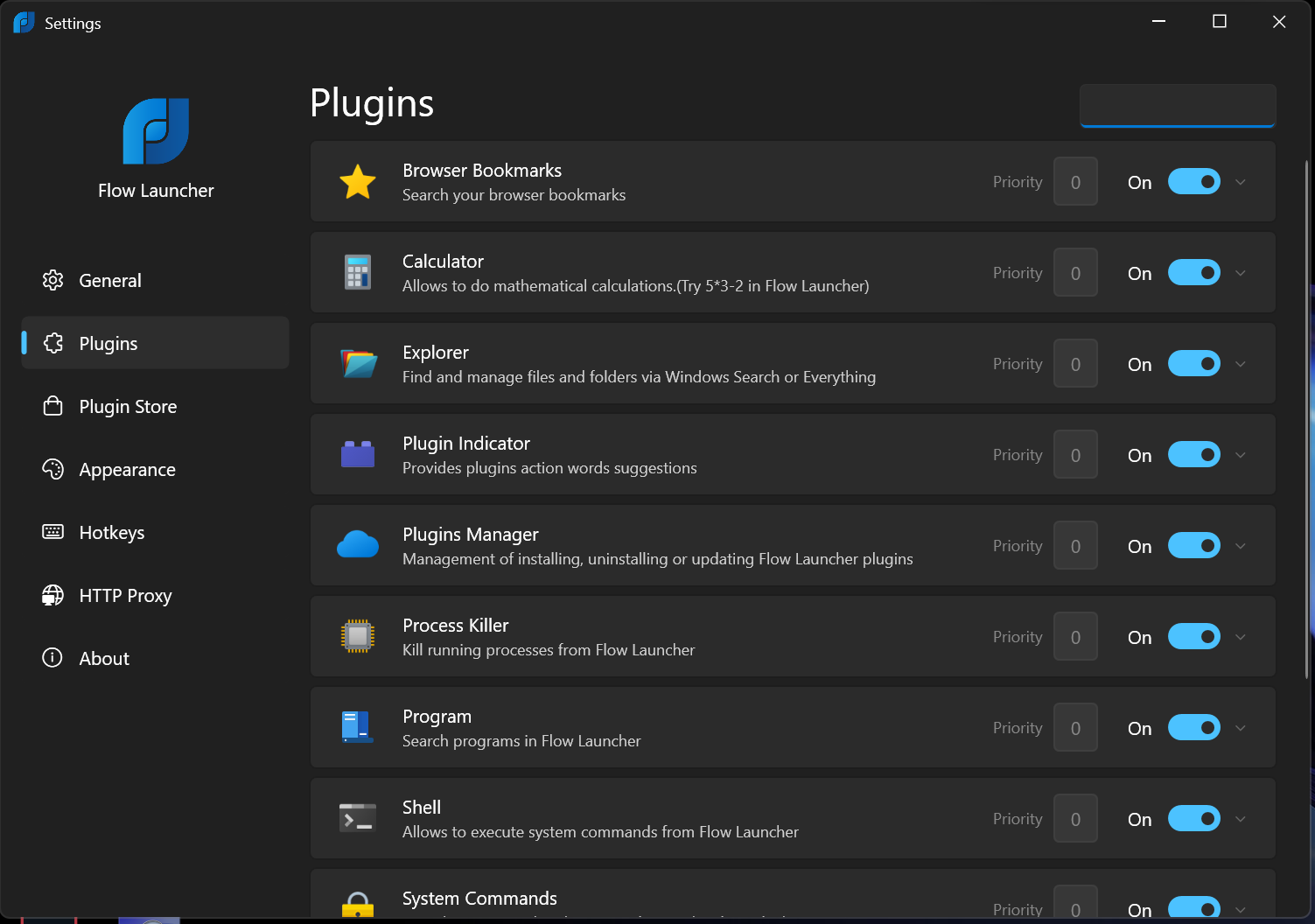
Task: Turn off the Calculator plugin
Action: tap(1193, 272)
